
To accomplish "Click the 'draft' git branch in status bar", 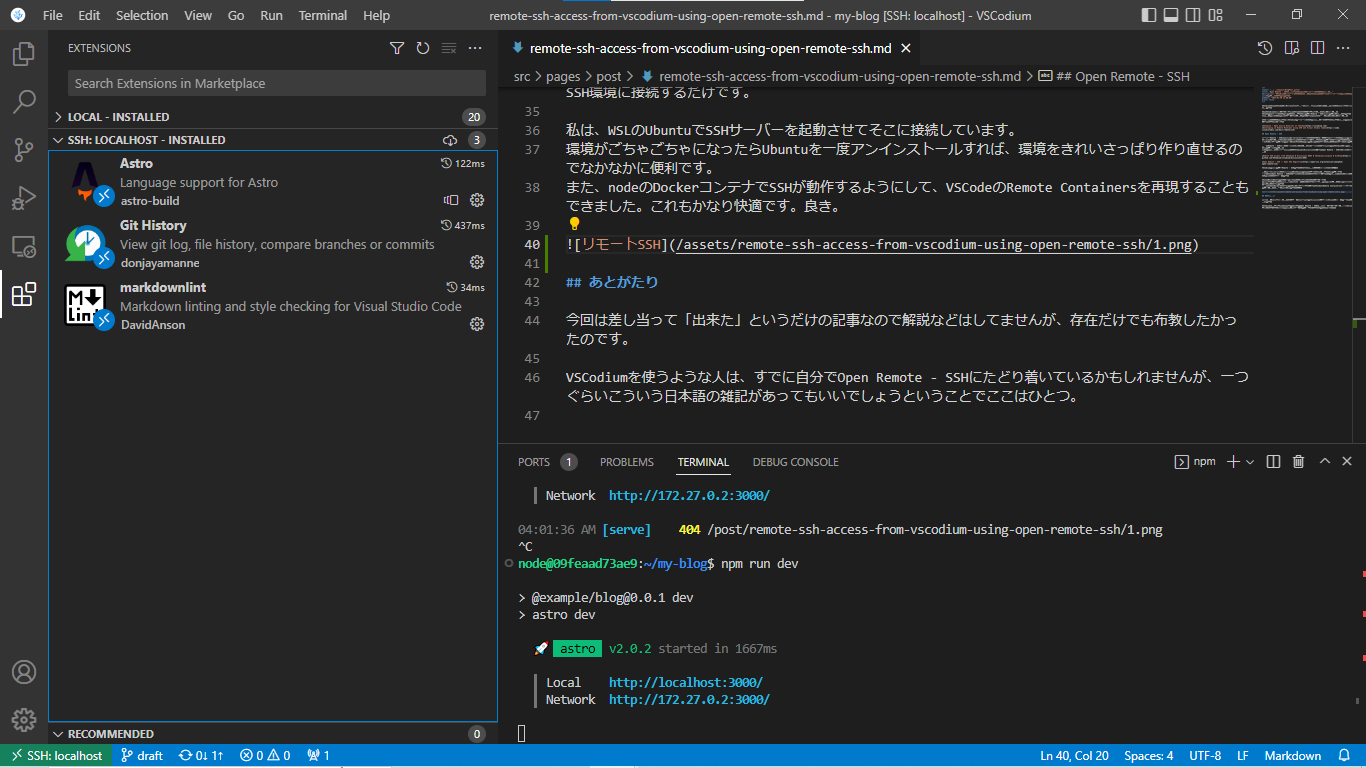I will pyautogui.click(x=141, y=756).
